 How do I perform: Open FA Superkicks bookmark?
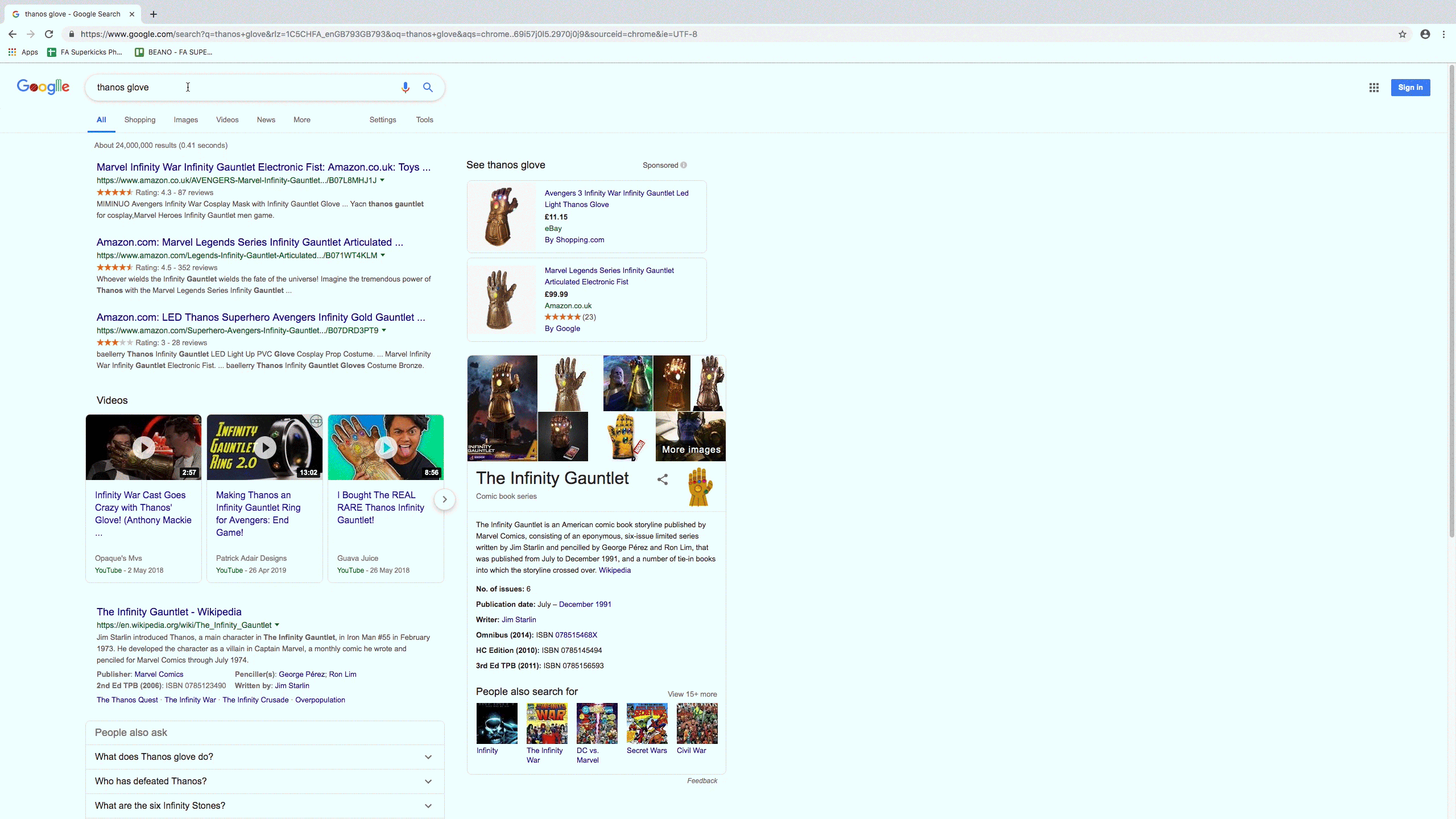coord(85,52)
